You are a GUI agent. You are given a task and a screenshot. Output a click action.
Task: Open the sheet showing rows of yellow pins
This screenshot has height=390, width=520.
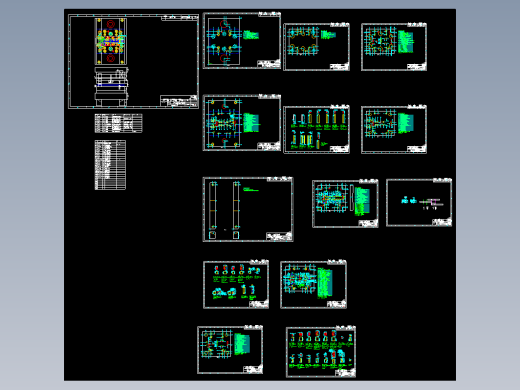[316, 130]
